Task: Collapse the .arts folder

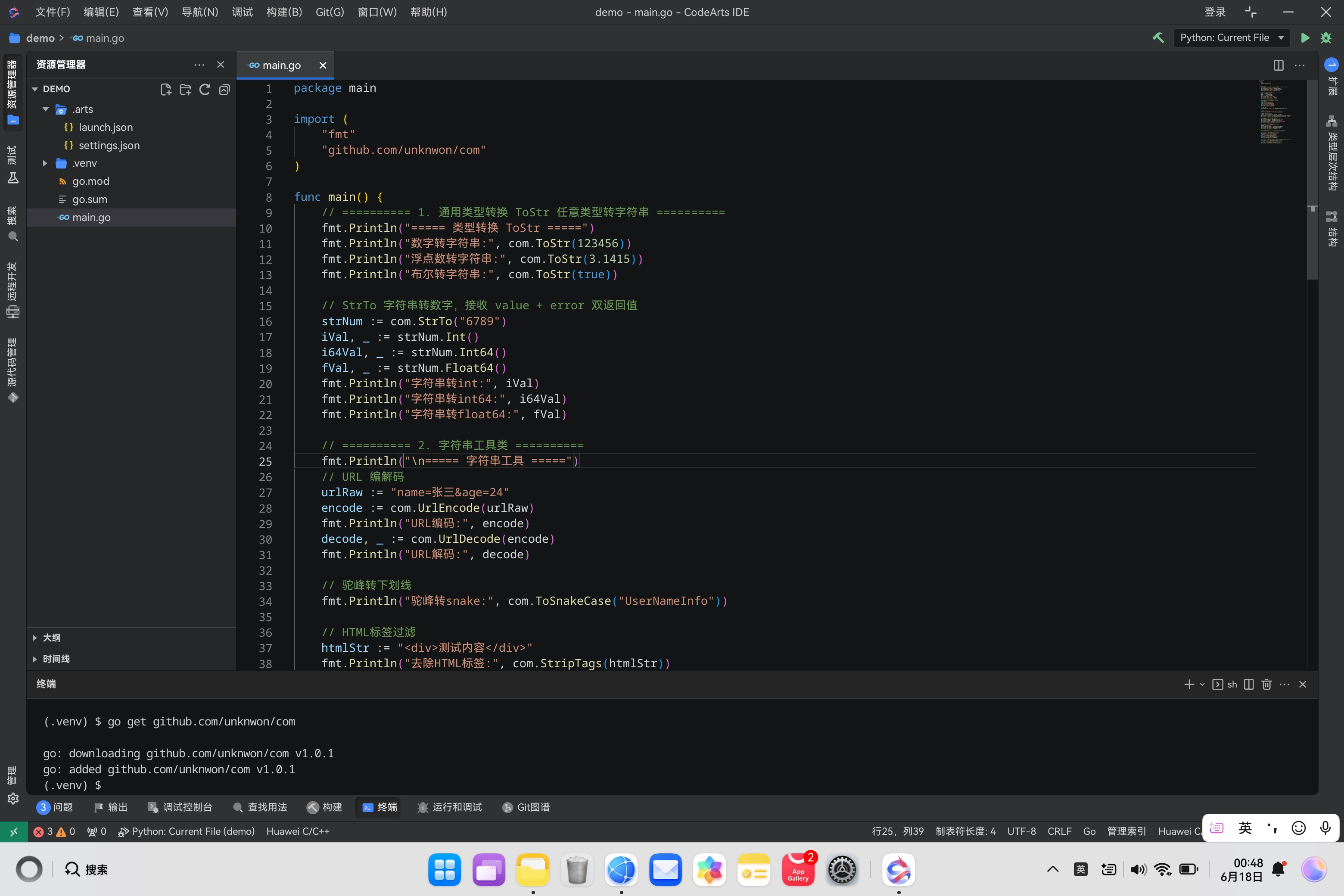Action: [x=45, y=109]
